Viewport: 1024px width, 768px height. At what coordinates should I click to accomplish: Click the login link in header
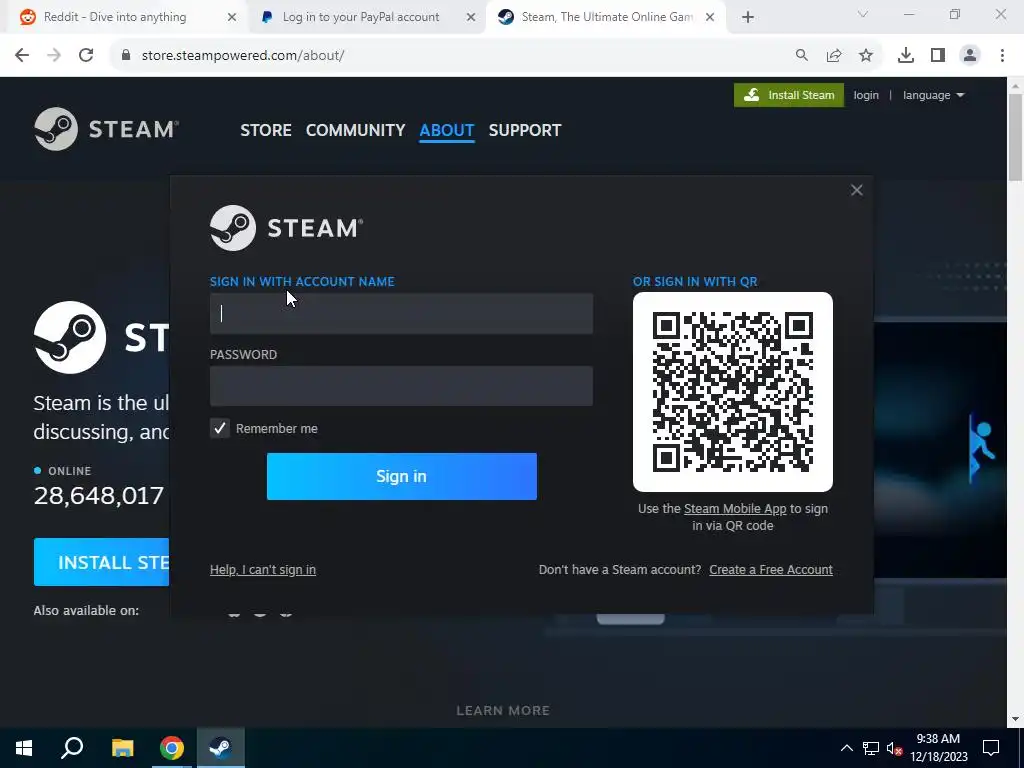(x=866, y=95)
